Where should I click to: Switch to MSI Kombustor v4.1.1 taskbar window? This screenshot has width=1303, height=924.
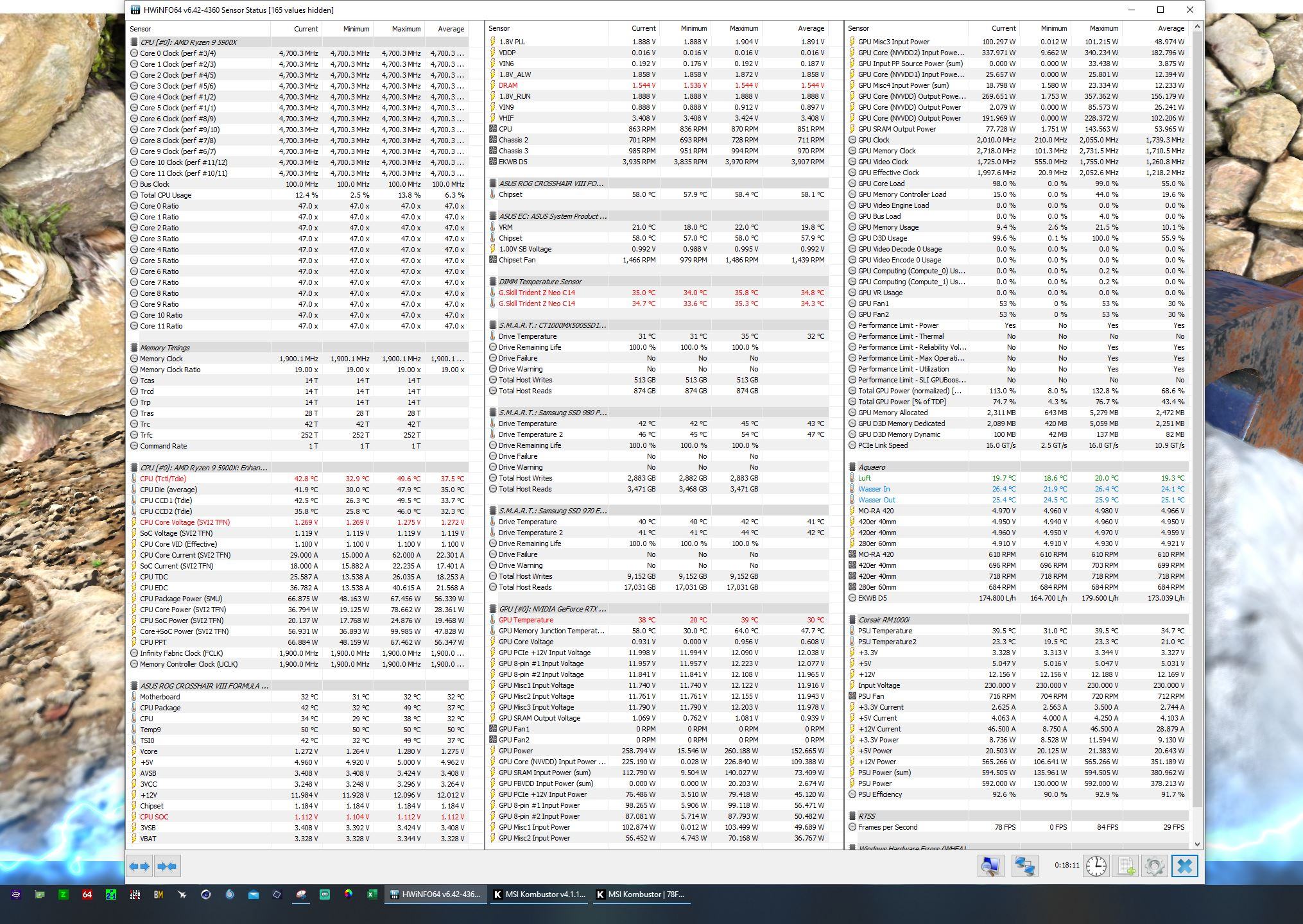(x=540, y=894)
